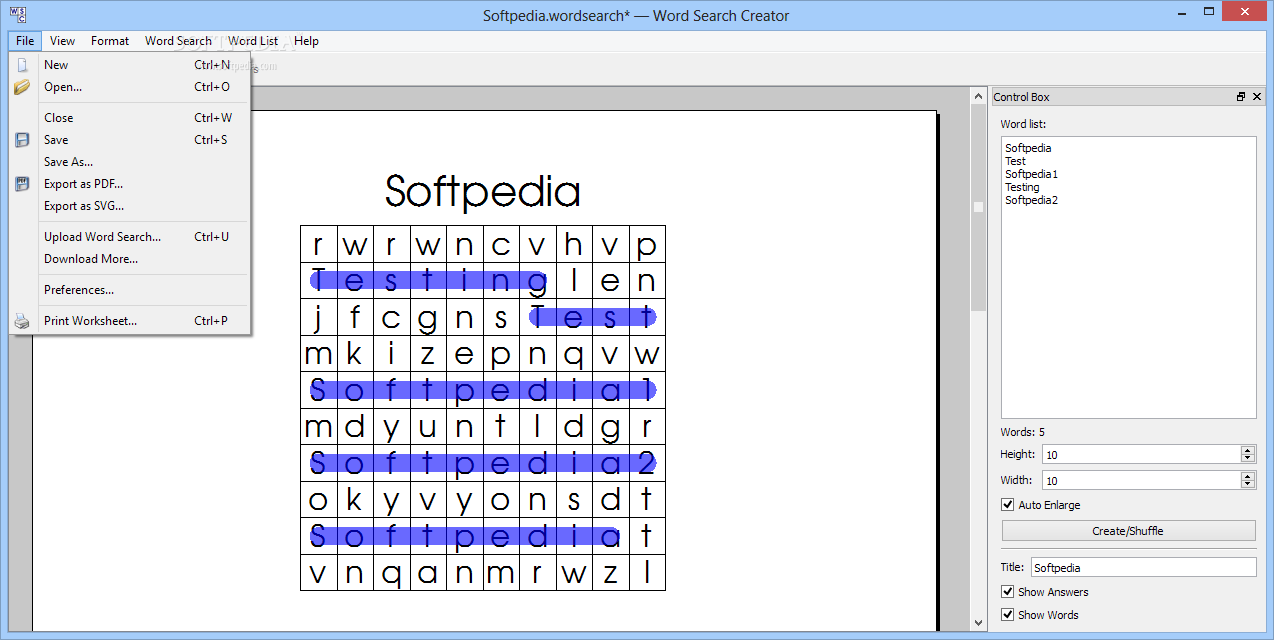The width and height of the screenshot is (1274, 640).
Task: Click the 'Softpedia' puzzle title text
Action: 482,192
